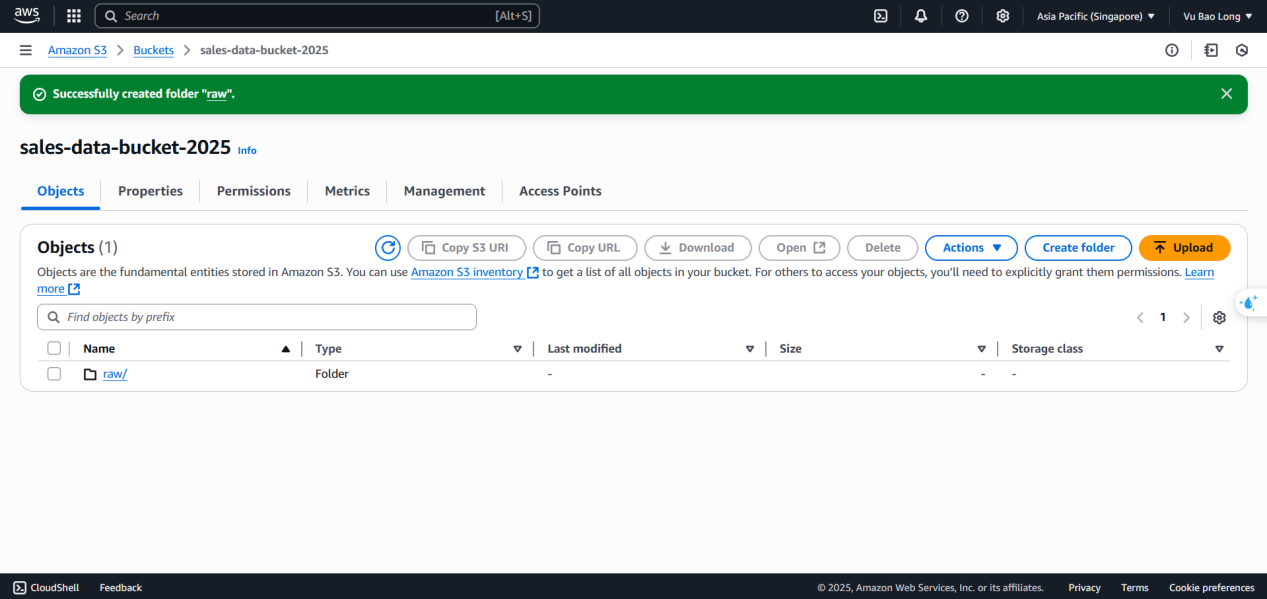Click the sales-data-bucket-2025 breadcrumb text
The height and width of the screenshot is (599, 1267).
264,50
